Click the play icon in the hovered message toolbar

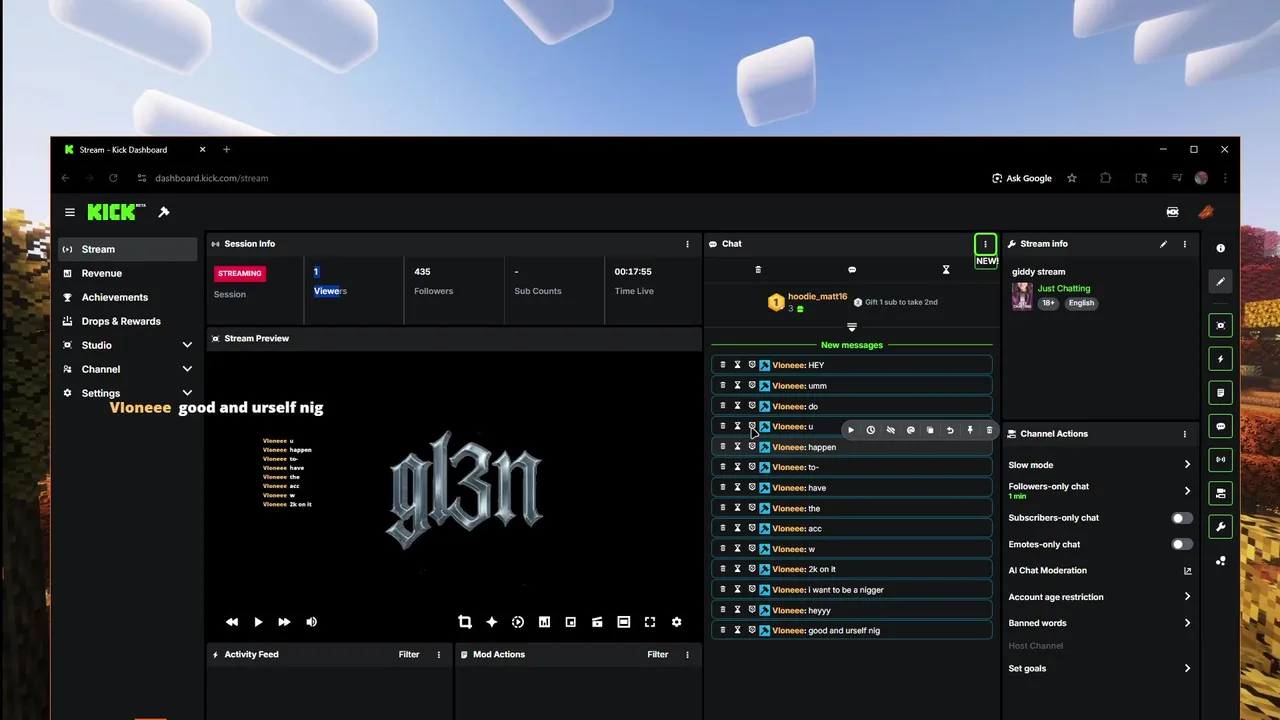tap(851, 430)
